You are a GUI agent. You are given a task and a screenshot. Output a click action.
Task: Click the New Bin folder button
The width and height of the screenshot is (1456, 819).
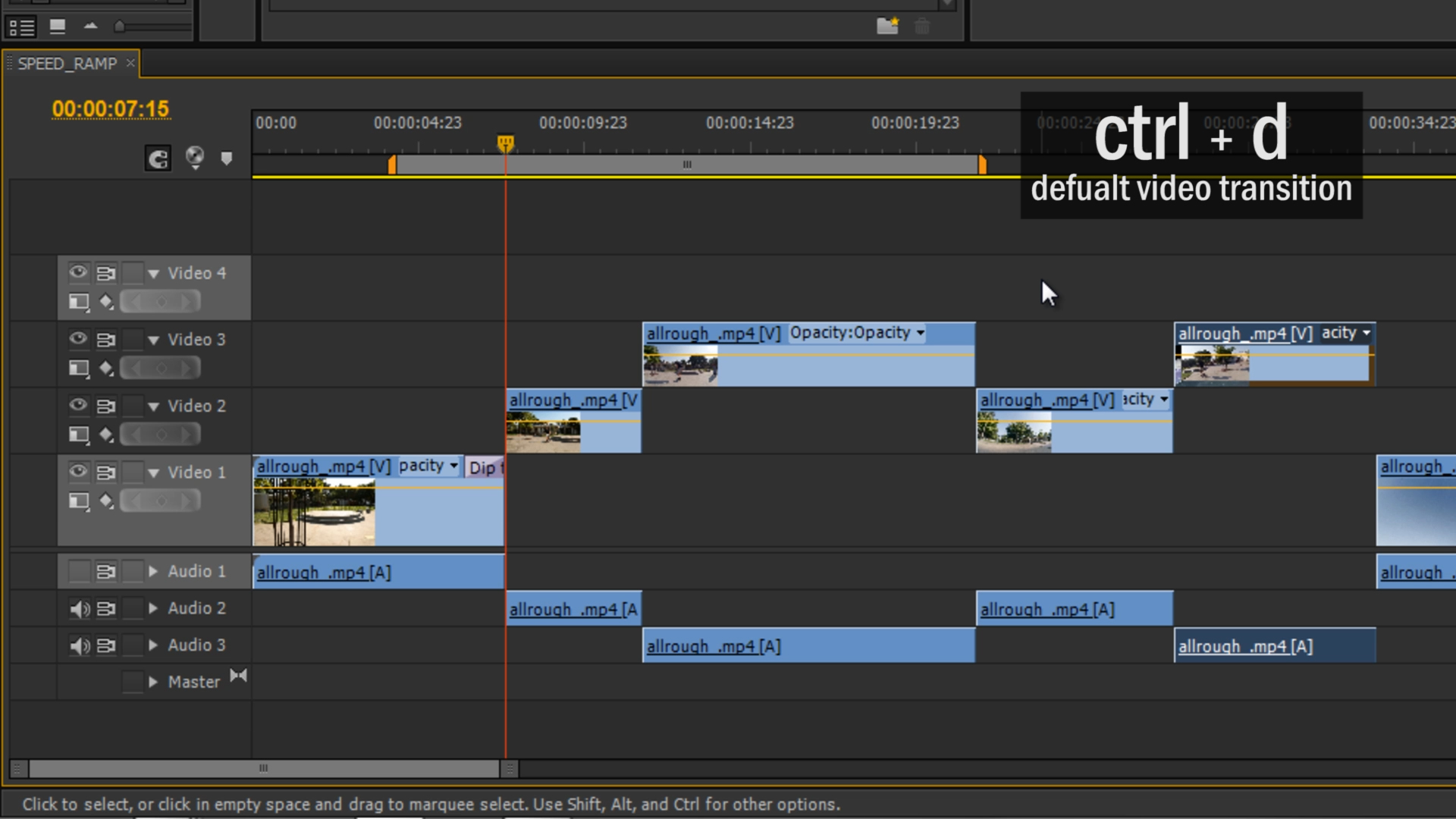887,26
